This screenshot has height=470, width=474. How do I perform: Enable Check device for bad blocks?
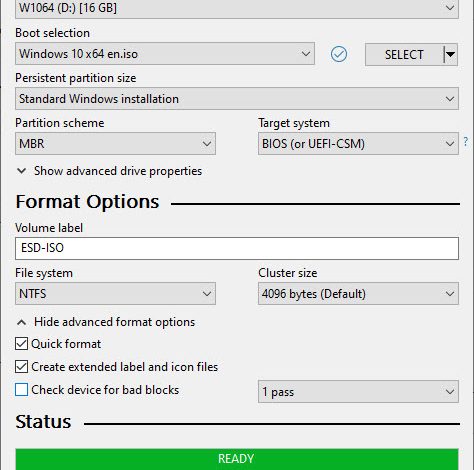[x=21, y=390]
